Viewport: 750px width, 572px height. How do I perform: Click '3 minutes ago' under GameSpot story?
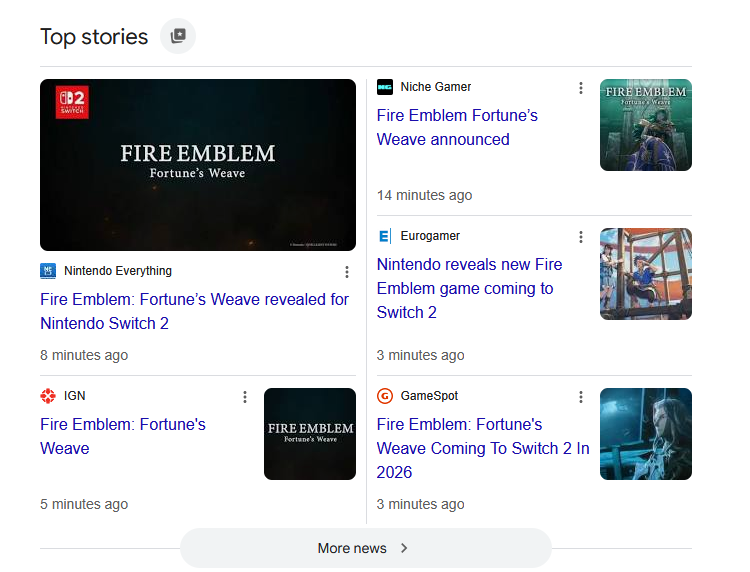[420, 504]
